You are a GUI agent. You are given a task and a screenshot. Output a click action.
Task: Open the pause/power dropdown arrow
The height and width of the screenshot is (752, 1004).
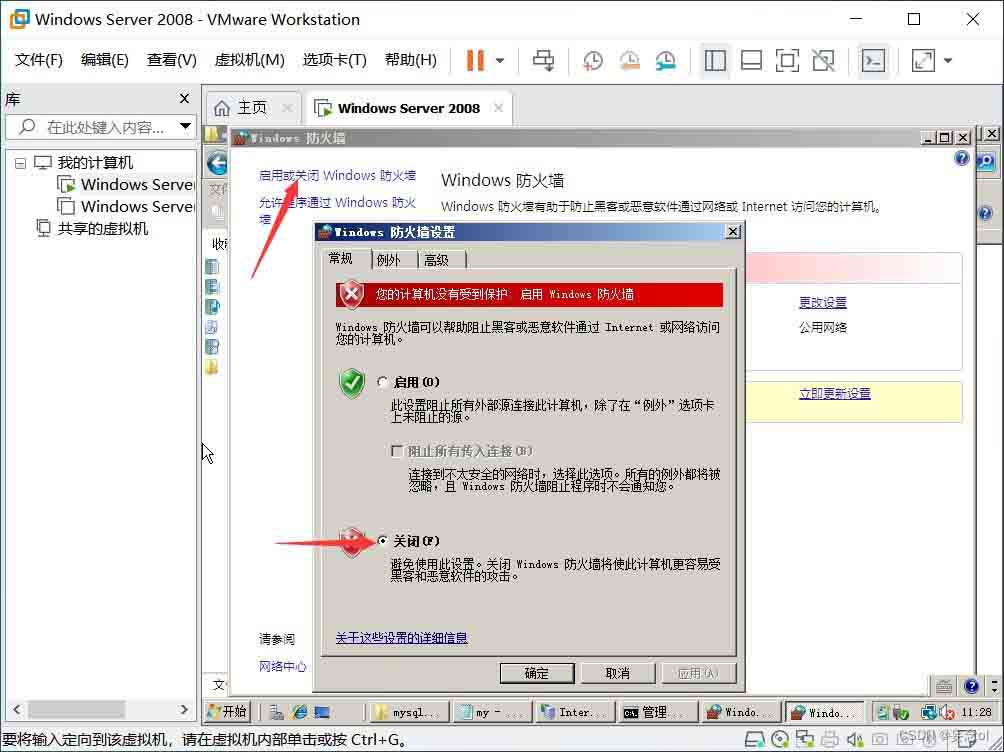pyautogui.click(x=500, y=61)
